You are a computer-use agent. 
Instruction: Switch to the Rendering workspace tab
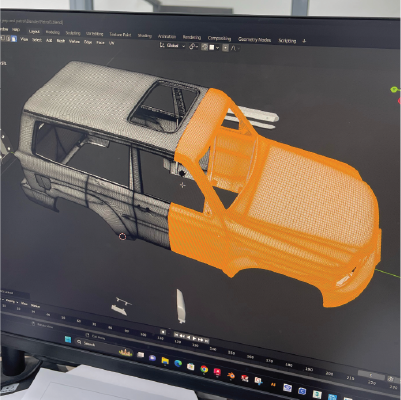tap(192, 37)
